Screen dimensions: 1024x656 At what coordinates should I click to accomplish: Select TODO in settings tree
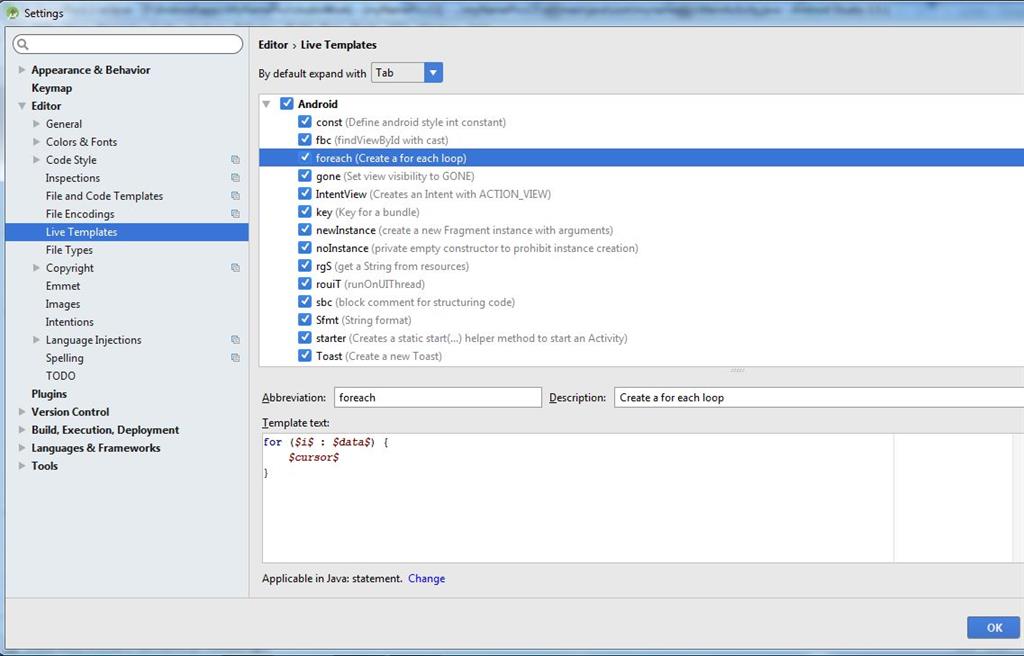tap(61, 376)
